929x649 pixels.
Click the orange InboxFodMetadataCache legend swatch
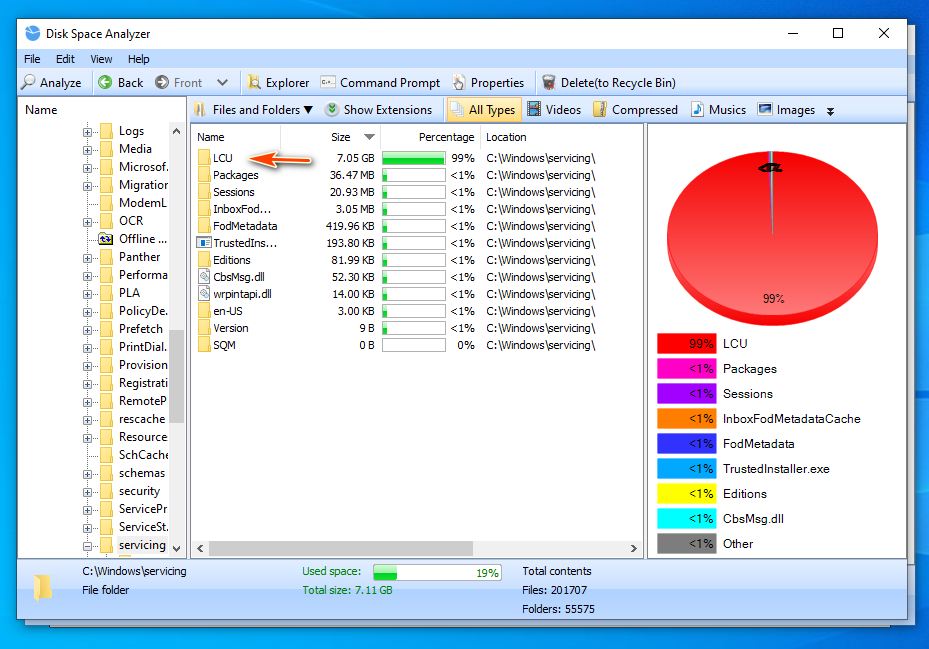click(686, 418)
